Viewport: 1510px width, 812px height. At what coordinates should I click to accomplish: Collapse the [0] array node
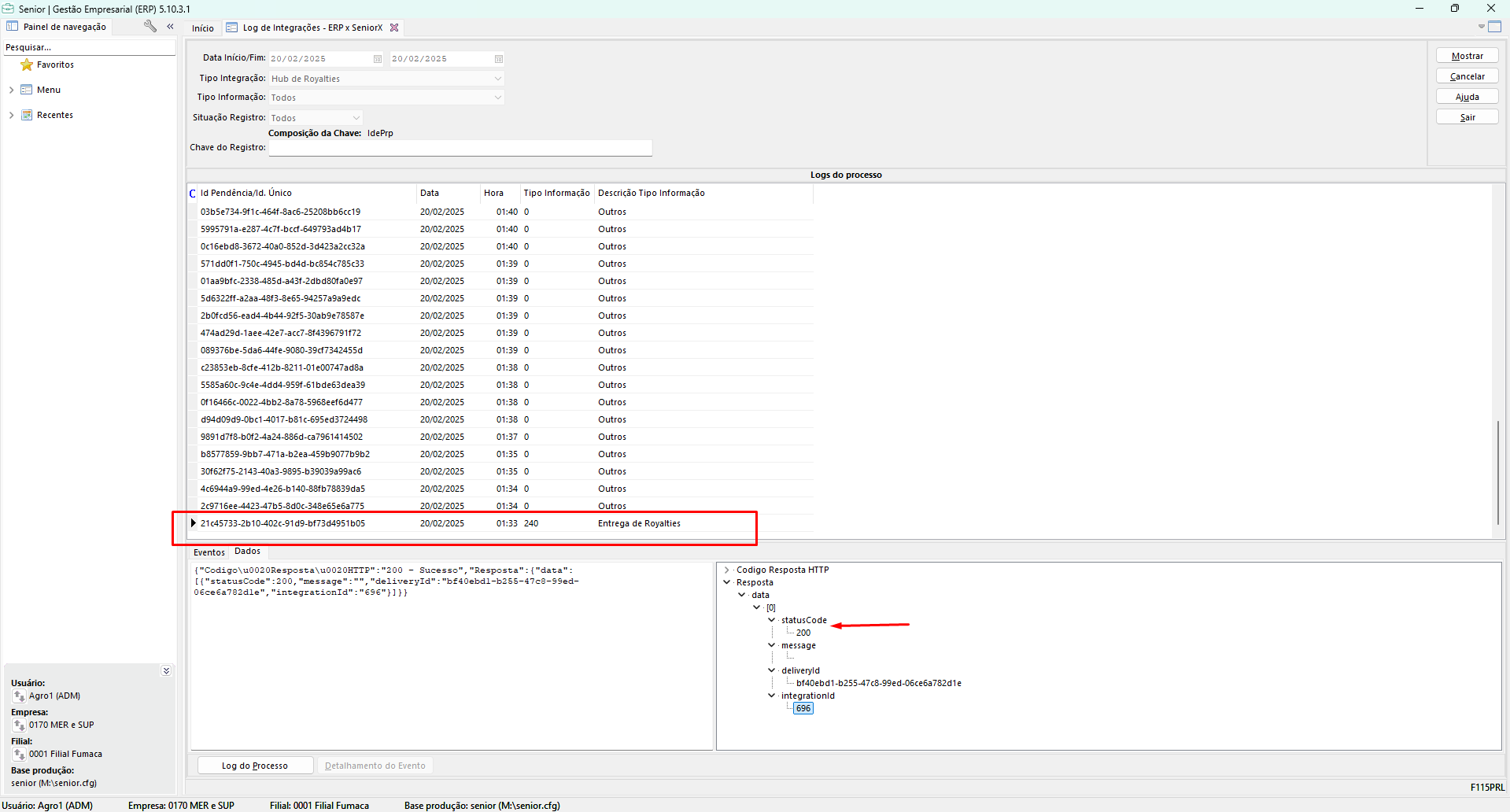[x=756, y=608]
